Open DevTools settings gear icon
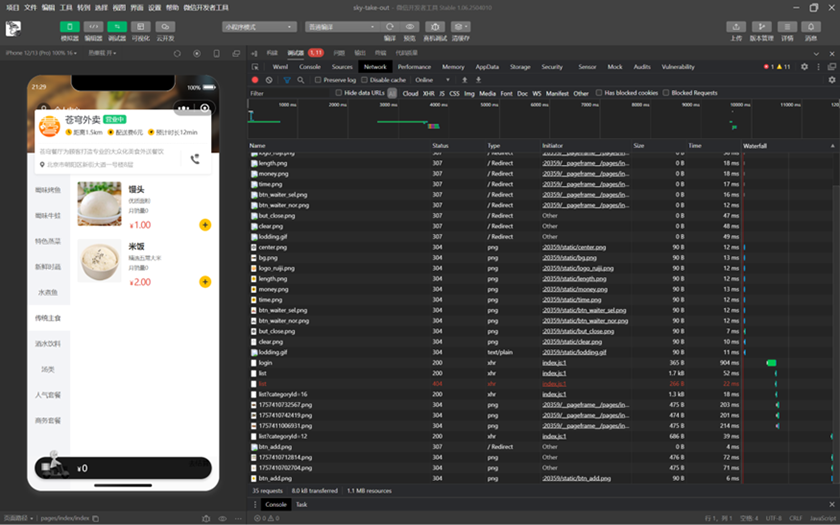This screenshot has width=840, height=525. click(x=804, y=66)
